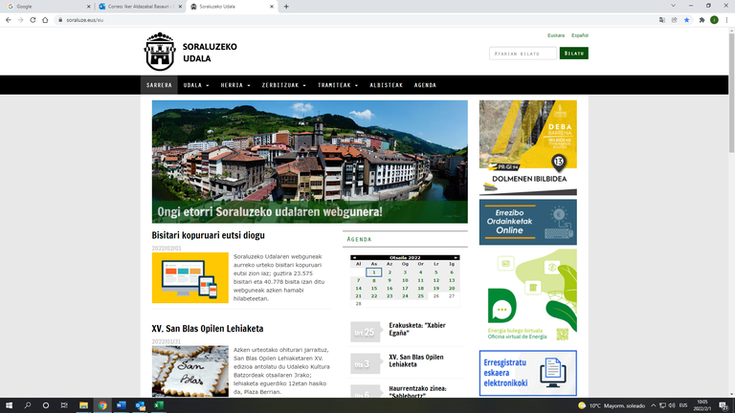Image resolution: width=735 pixels, height=413 pixels.
Task: Switch language to Español
Action: tap(580, 35)
